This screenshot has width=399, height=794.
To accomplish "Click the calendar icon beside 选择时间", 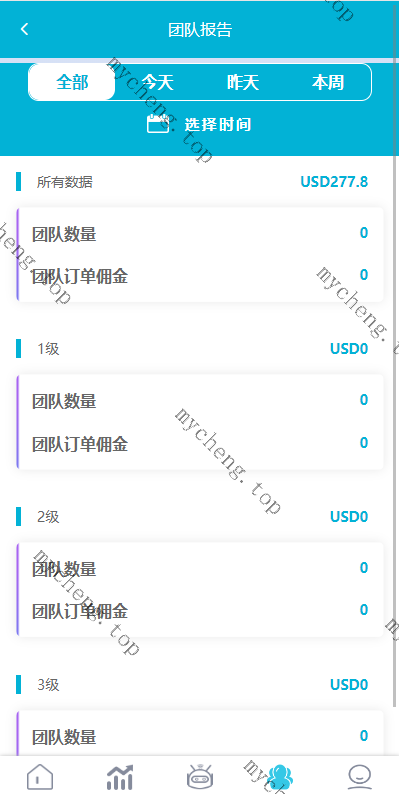I will pyautogui.click(x=158, y=124).
